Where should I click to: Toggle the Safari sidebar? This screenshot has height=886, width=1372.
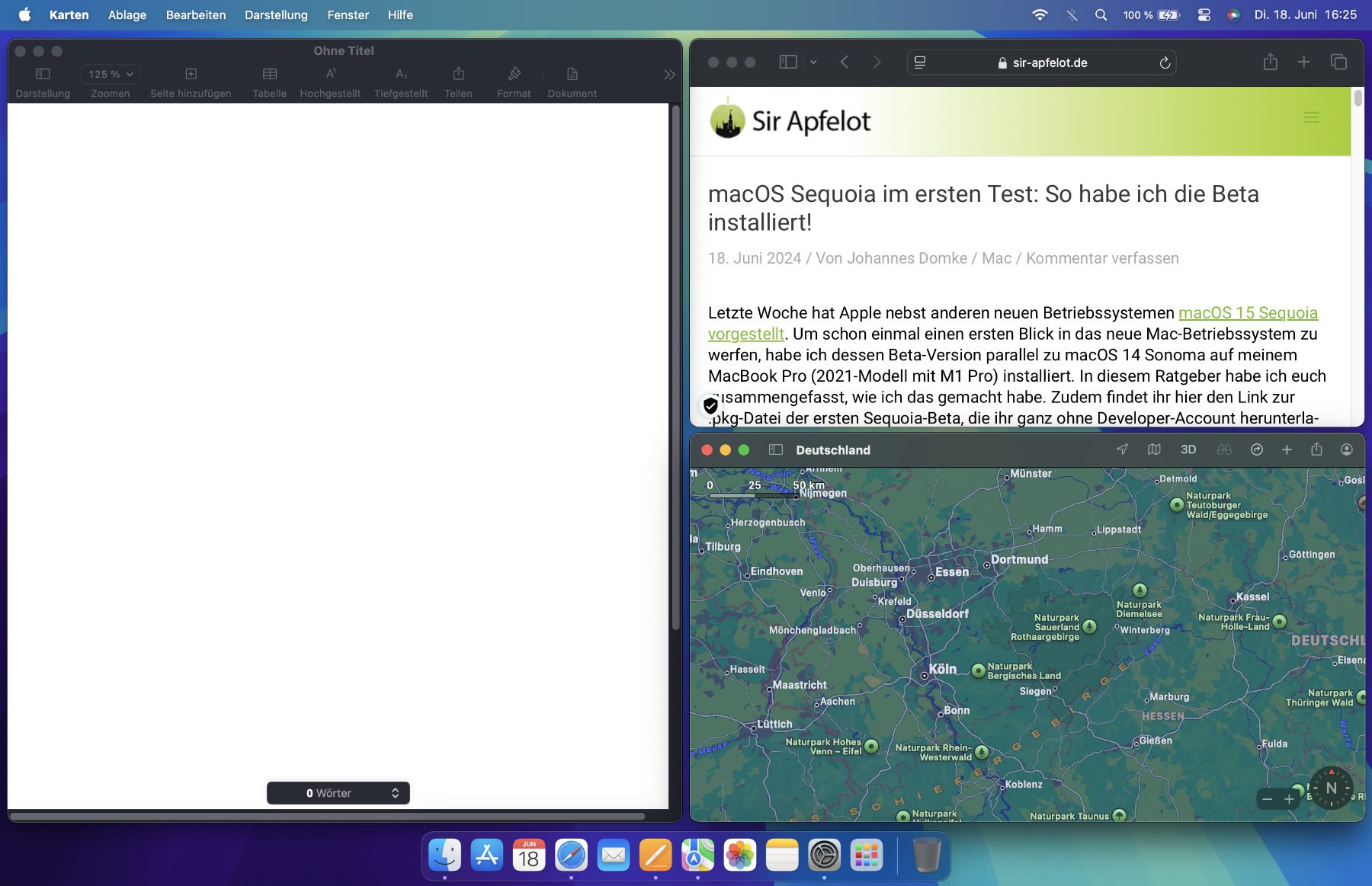(x=788, y=62)
